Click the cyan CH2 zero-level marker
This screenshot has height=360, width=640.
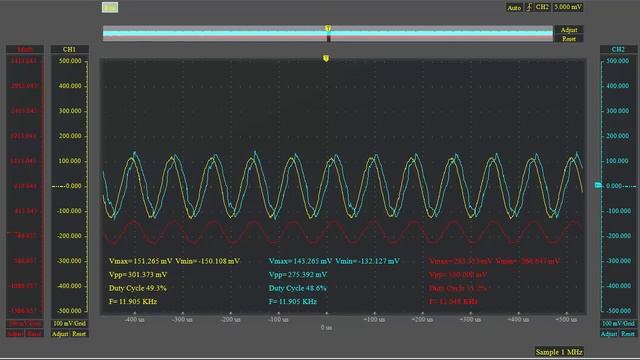tap(598, 185)
